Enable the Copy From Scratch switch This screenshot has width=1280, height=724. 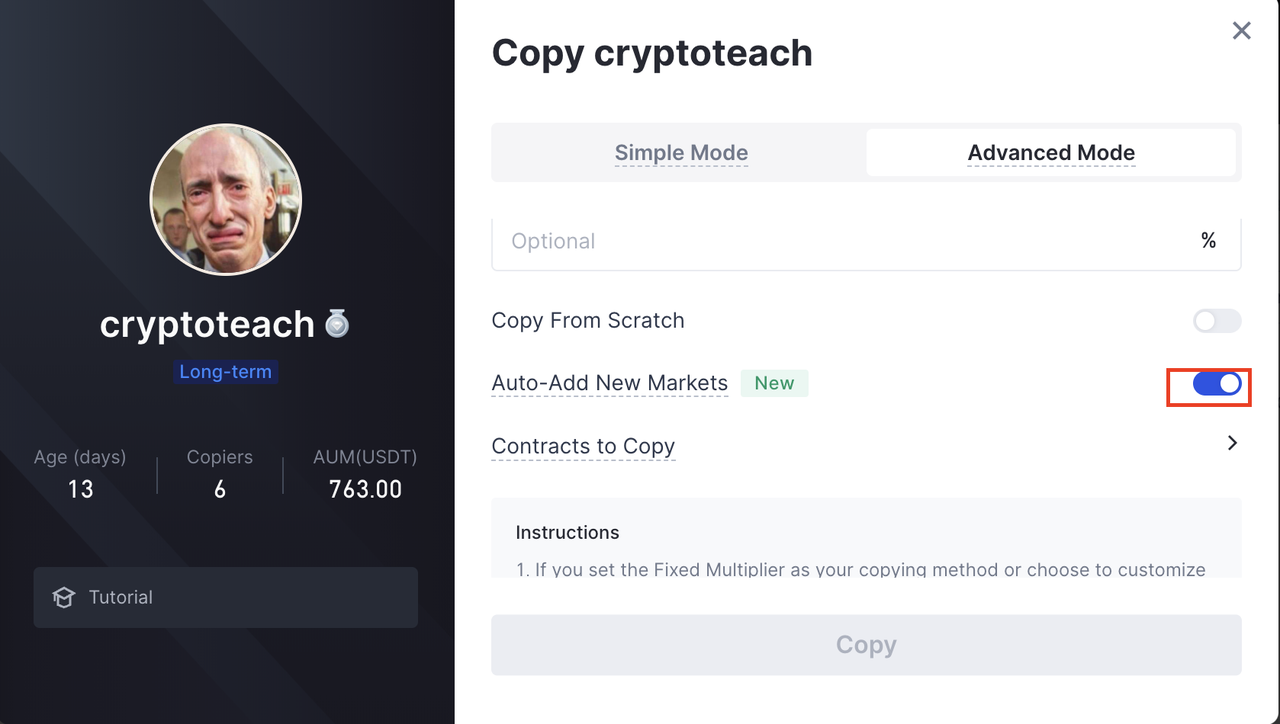1216,321
